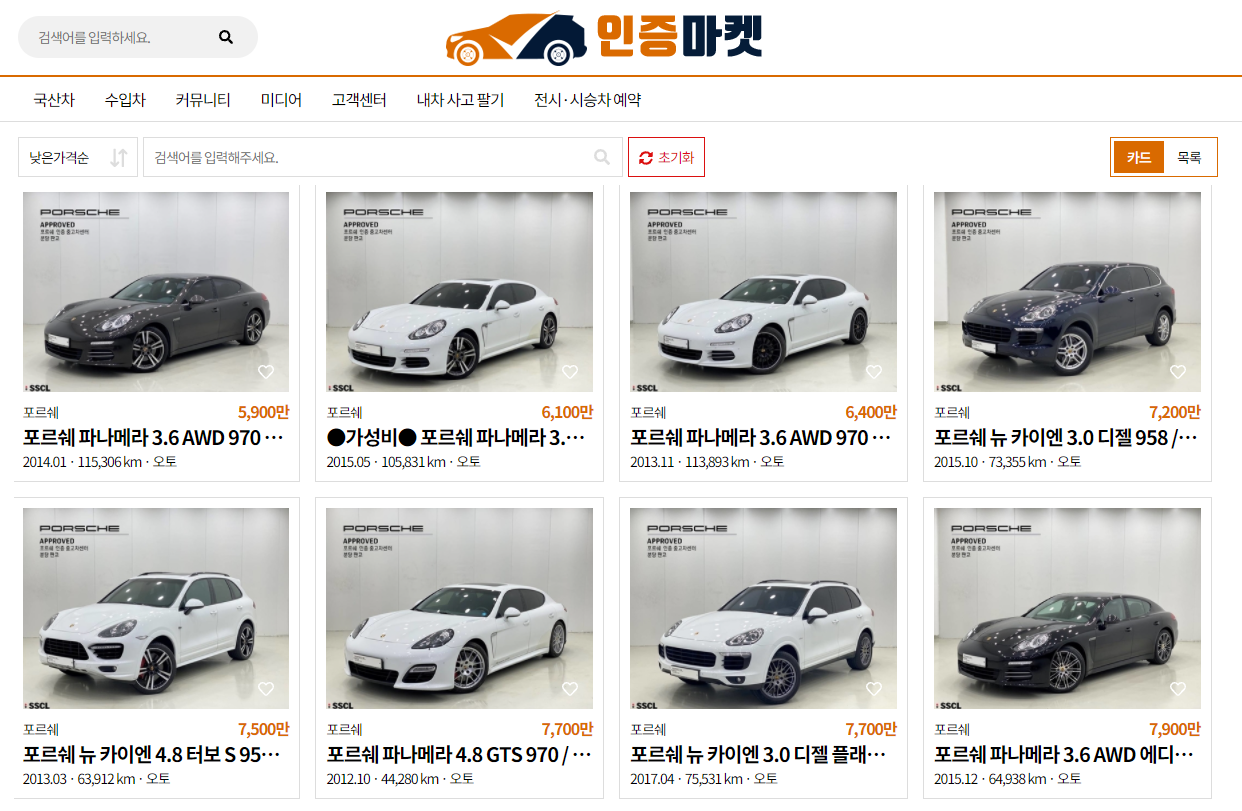Screen dimensions: 1242x811
Task: Click the 7,500만 price
Action: pyautogui.click(x=264, y=729)
